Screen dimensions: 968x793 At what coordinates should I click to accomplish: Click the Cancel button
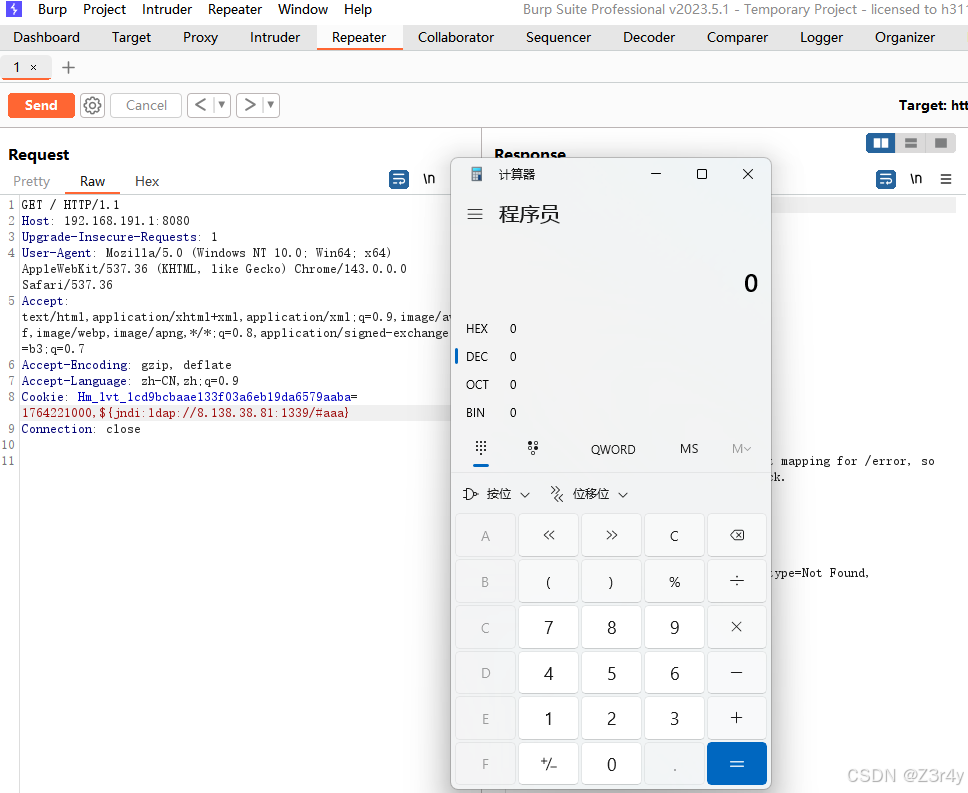[146, 105]
